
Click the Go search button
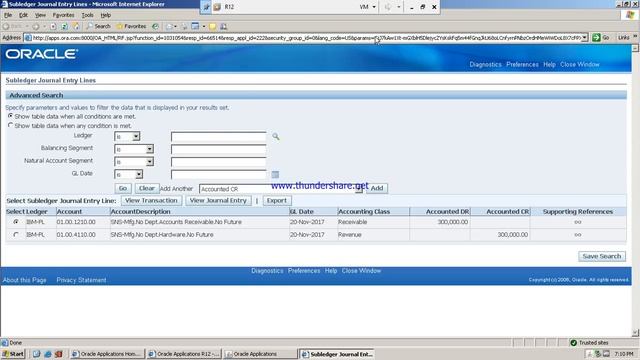[x=123, y=188]
